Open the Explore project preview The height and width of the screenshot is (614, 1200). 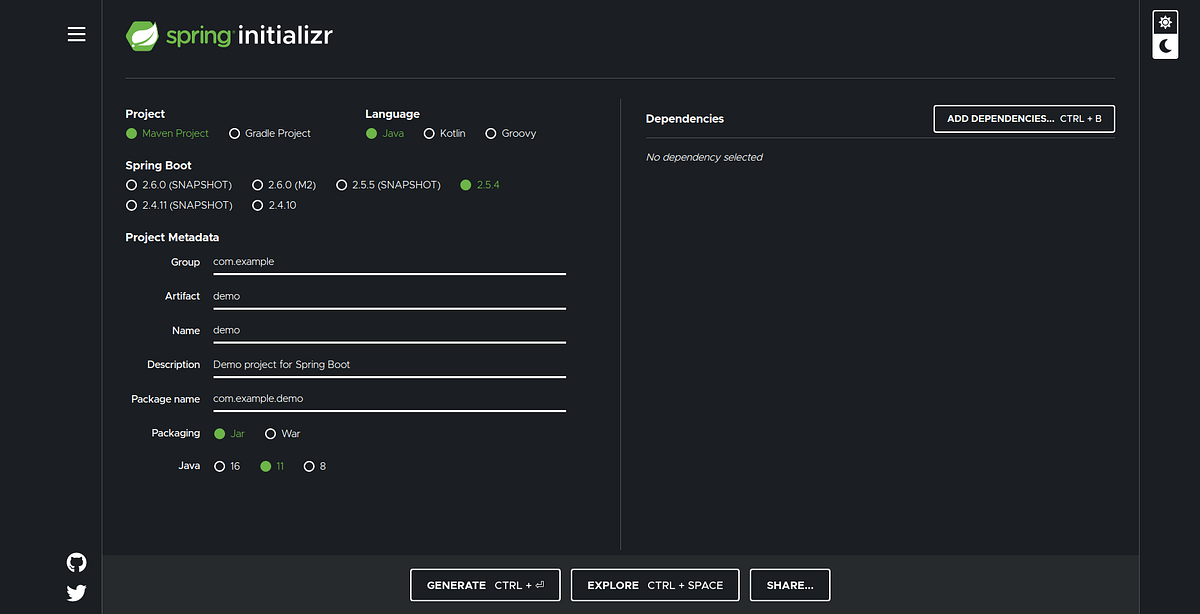(655, 585)
